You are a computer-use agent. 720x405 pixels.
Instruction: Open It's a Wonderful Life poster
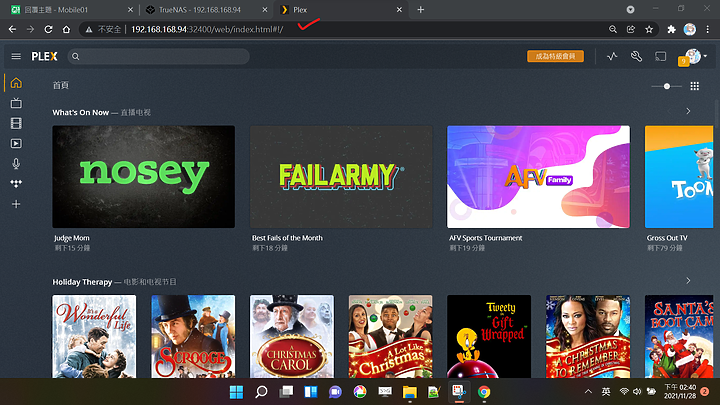(94, 337)
